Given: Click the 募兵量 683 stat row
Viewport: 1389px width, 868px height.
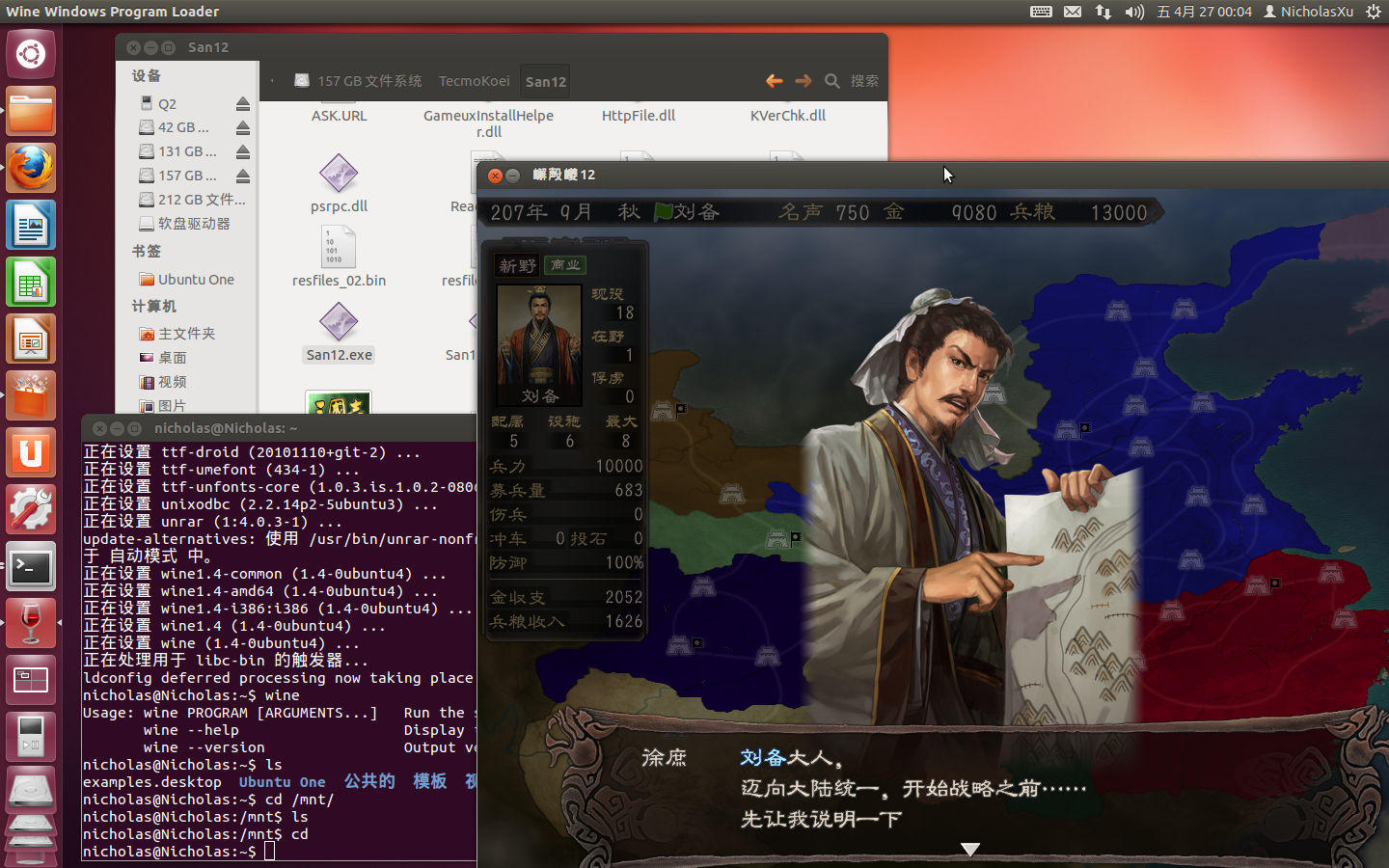Looking at the screenshot, I should click(x=566, y=490).
